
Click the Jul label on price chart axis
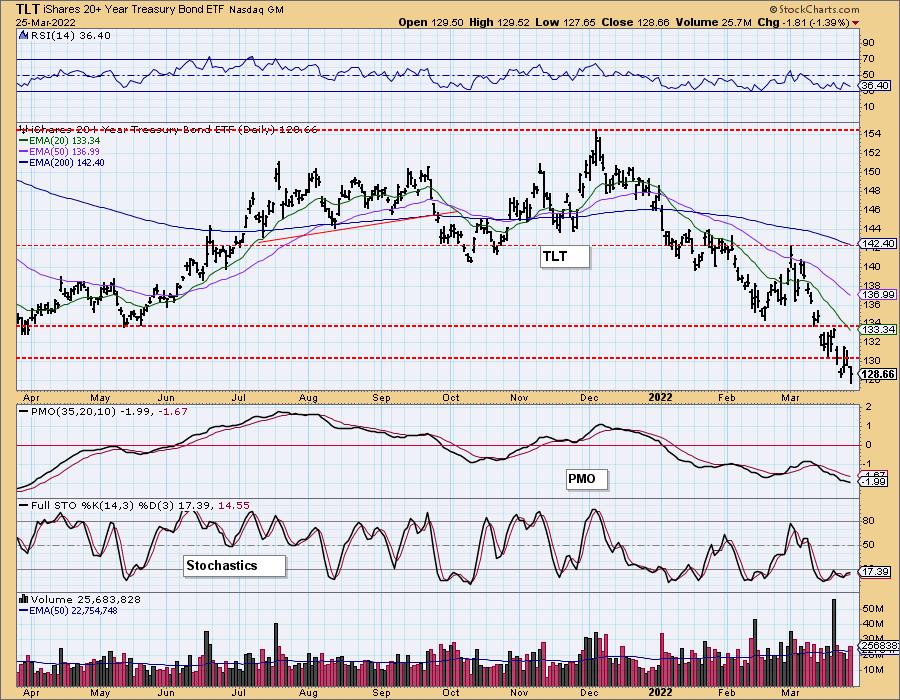[239, 397]
